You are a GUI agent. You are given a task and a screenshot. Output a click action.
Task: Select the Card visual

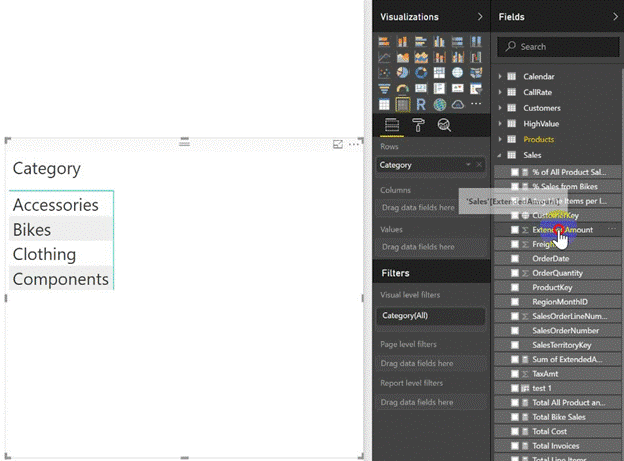coord(421,88)
